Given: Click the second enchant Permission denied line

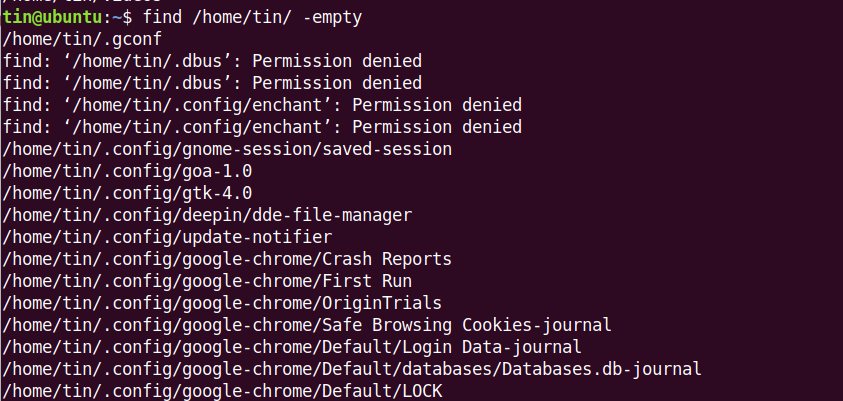Looking at the screenshot, I should click(x=262, y=127).
